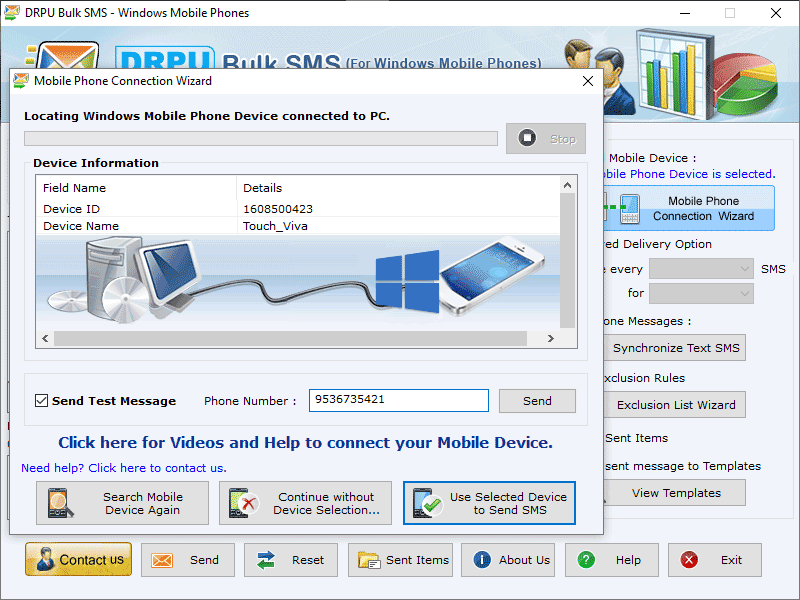Click the Stop control to halt device search

click(546, 138)
